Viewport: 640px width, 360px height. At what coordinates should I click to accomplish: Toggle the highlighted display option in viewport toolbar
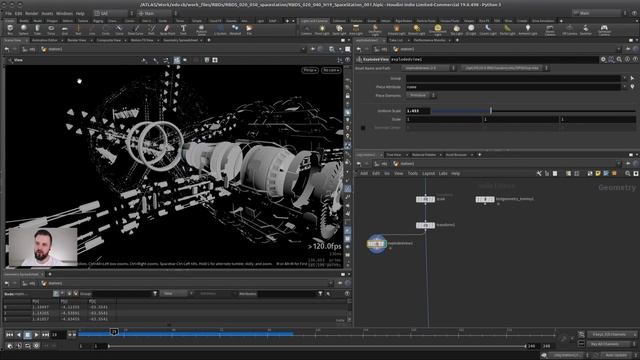(177, 60)
